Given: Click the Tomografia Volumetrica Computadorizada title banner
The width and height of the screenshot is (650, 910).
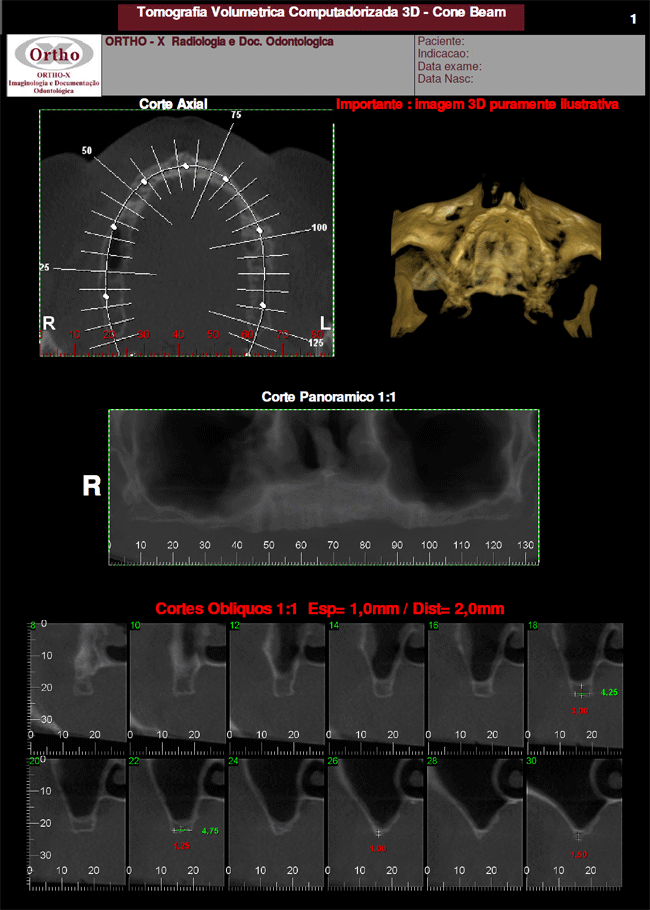Looking at the screenshot, I should (320, 15).
